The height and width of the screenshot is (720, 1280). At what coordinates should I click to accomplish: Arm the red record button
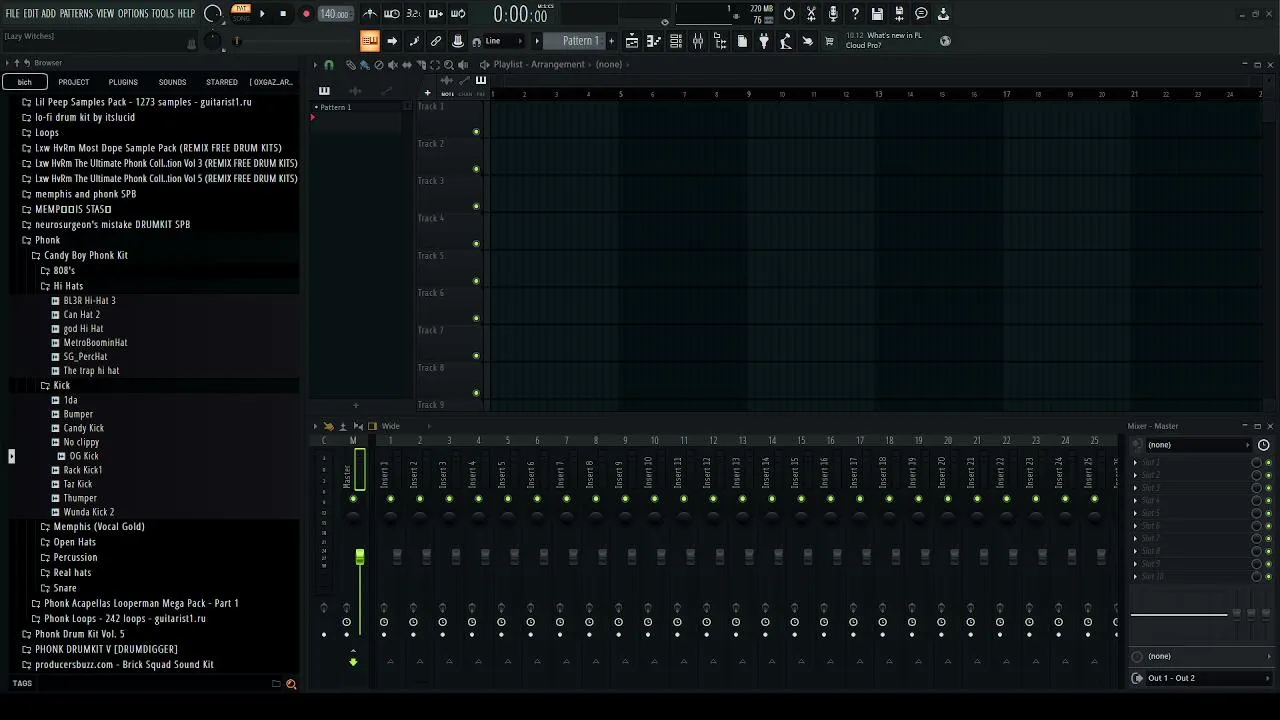coord(306,14)
